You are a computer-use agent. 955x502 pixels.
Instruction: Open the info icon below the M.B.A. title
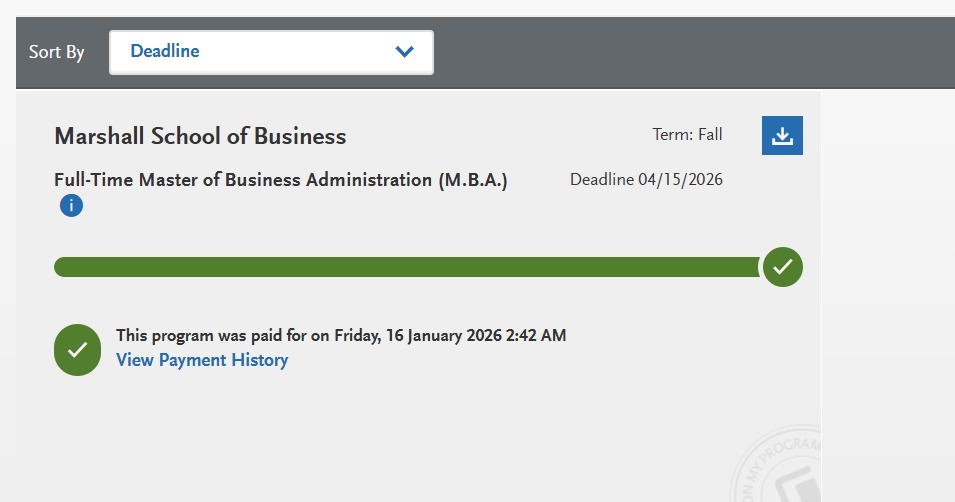pyautogui.click(x=71, y=206)
